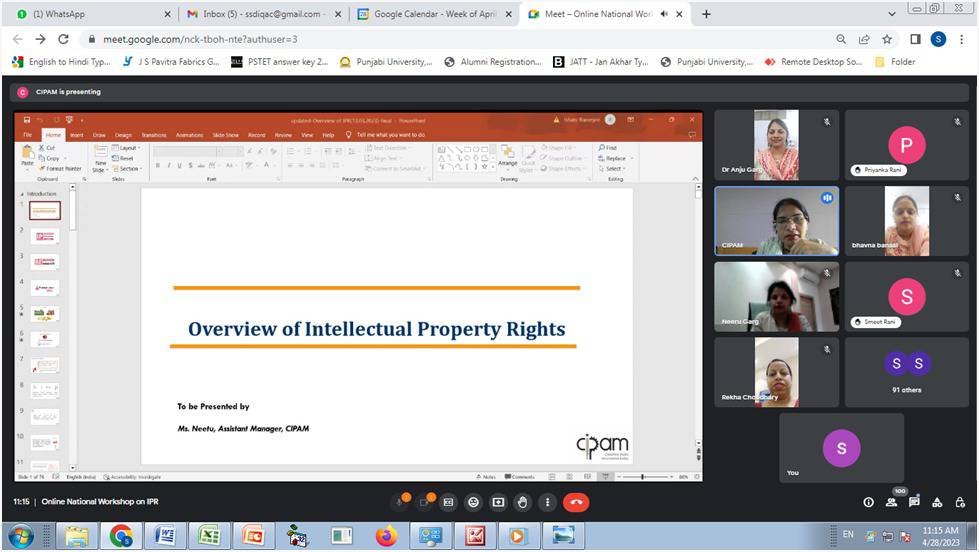This screenshot has height=552, width=979.
Task: Expand Chrome's customize and control menu
Action: coord(961,39)
